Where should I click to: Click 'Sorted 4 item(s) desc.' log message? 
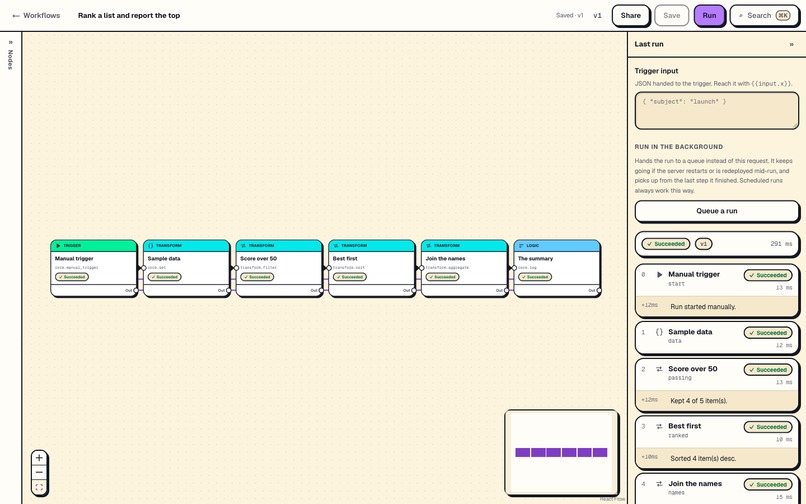[703, 458]
